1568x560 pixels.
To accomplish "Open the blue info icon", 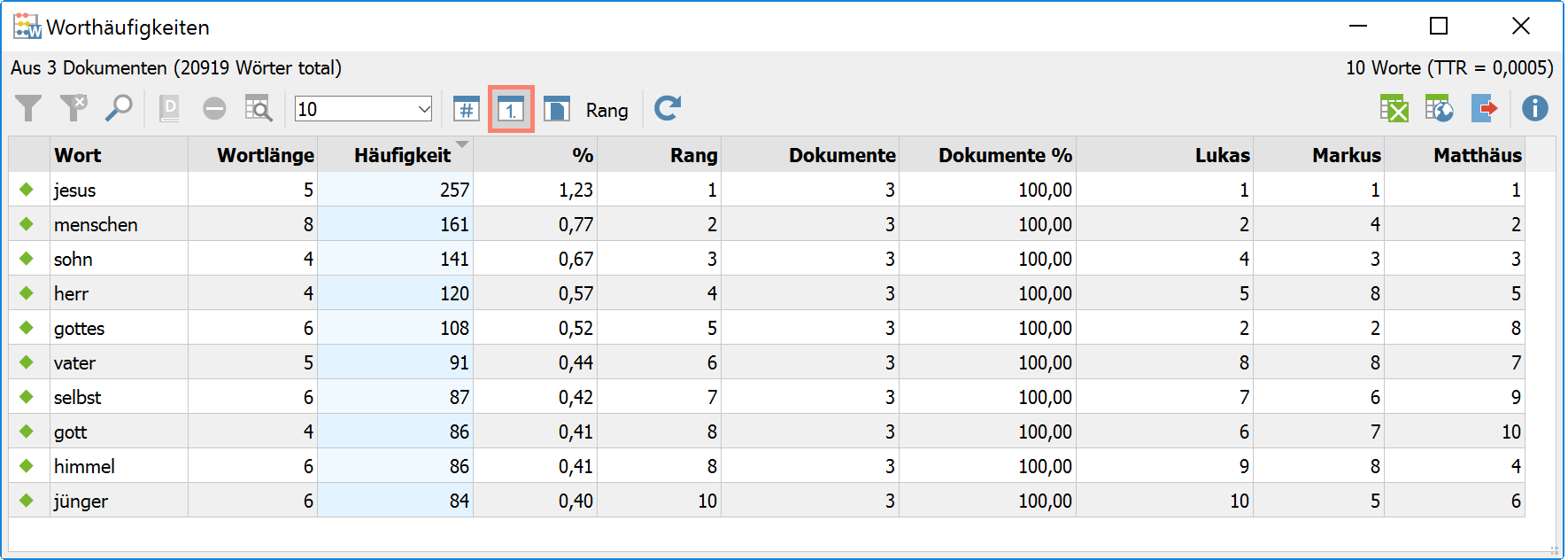I will [x=1534, y=109].
